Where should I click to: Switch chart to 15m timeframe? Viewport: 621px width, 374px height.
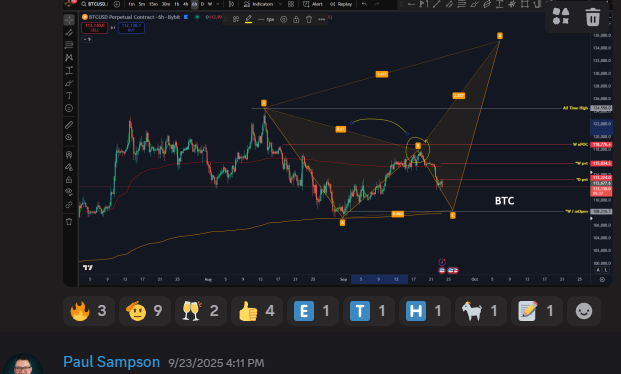[154, 4]
